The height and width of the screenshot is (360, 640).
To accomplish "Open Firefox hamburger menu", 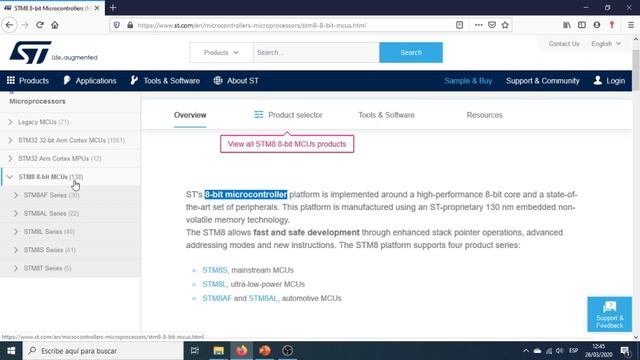I will point(631,25).
